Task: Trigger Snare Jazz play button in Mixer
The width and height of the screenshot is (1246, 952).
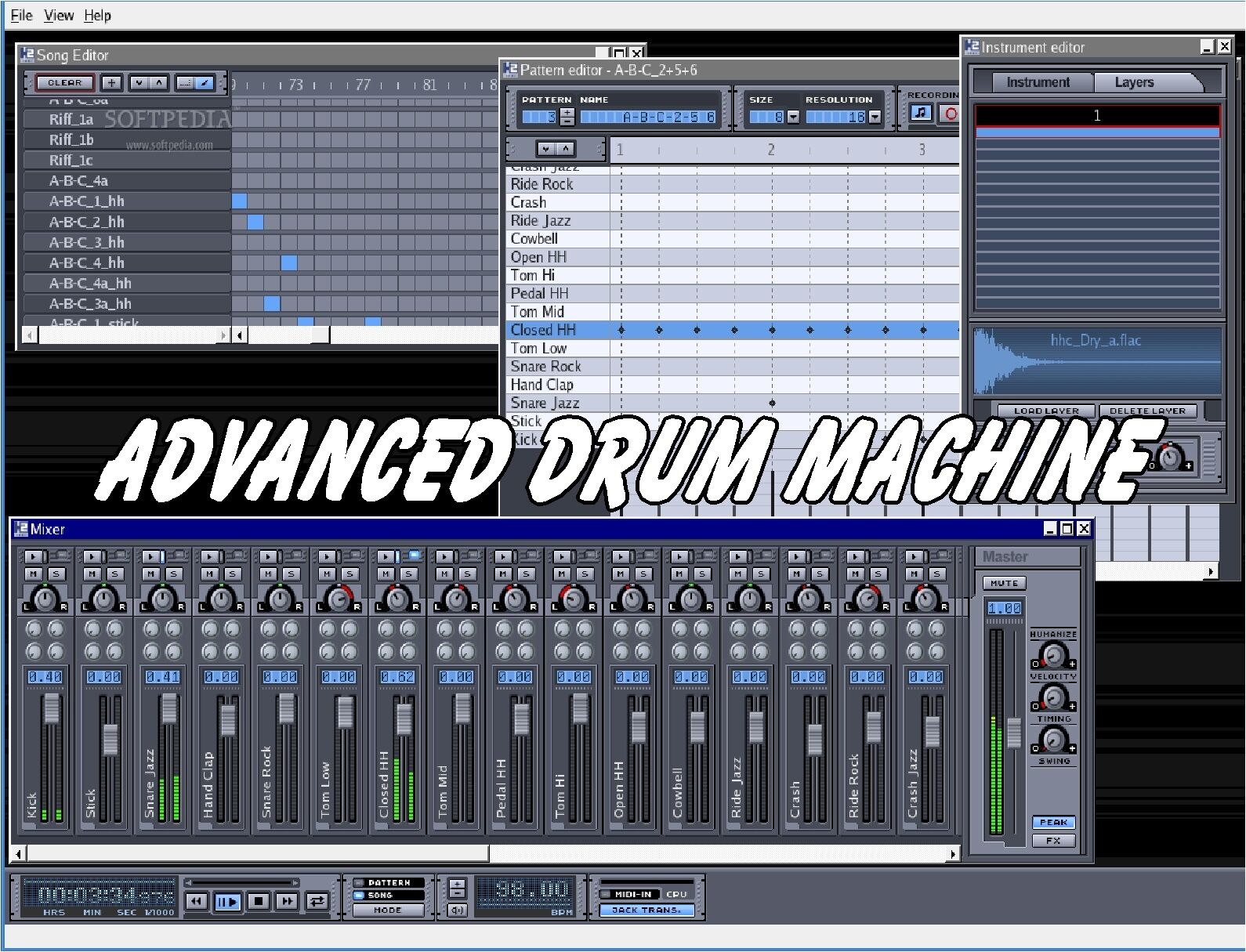Action: [x=151, y=556]
